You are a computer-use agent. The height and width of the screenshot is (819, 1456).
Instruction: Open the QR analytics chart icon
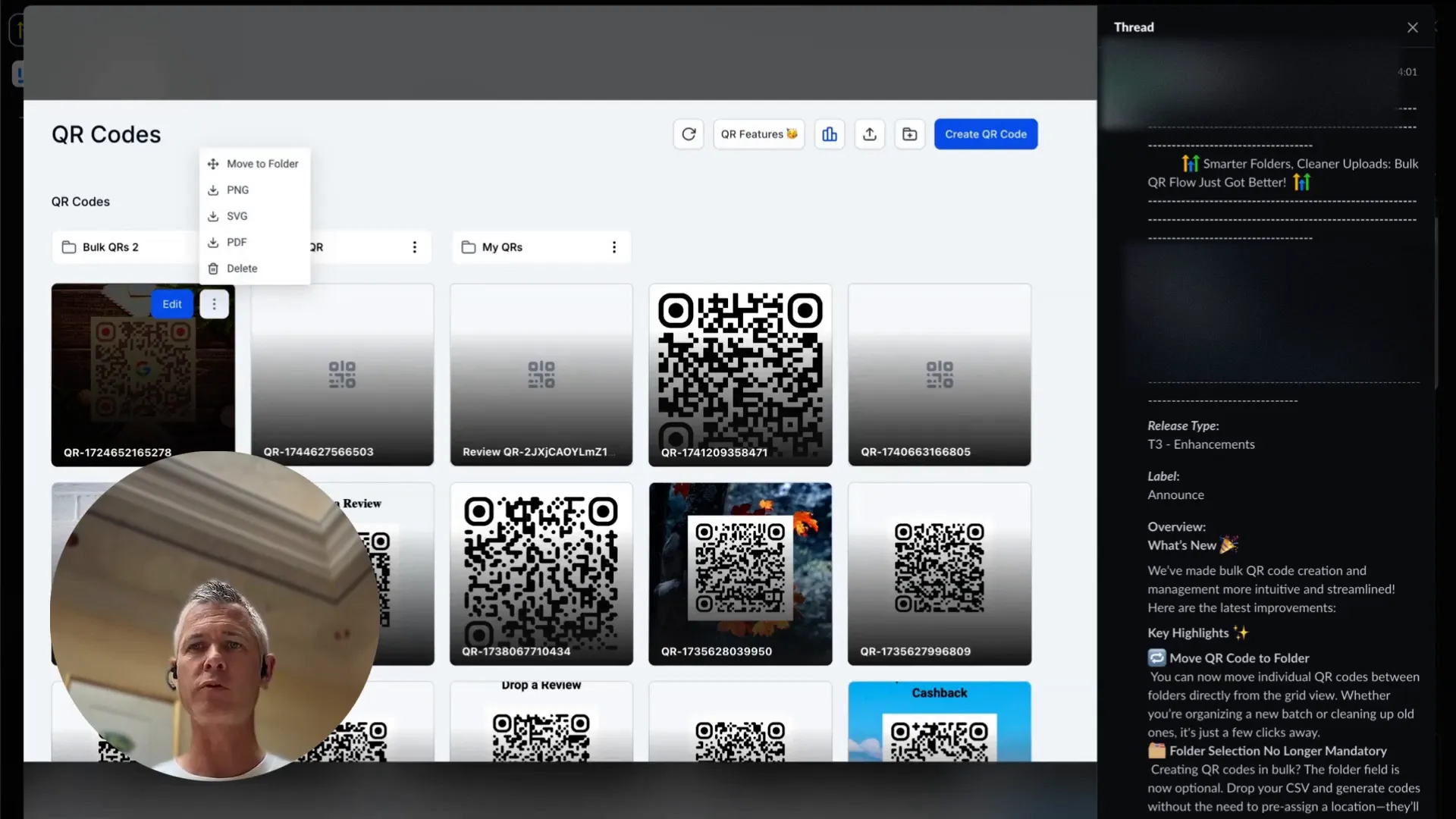point(830,134)
